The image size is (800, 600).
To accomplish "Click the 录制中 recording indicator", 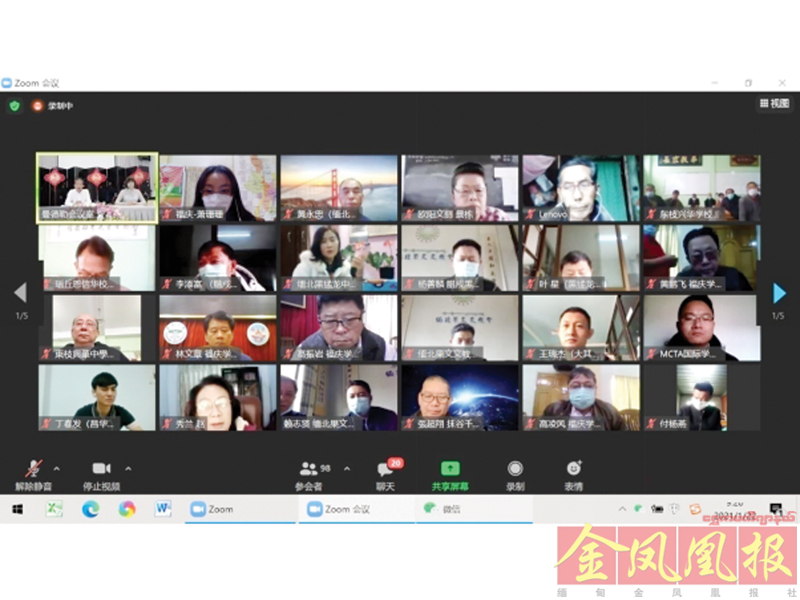I will click(x=53, y=105).
